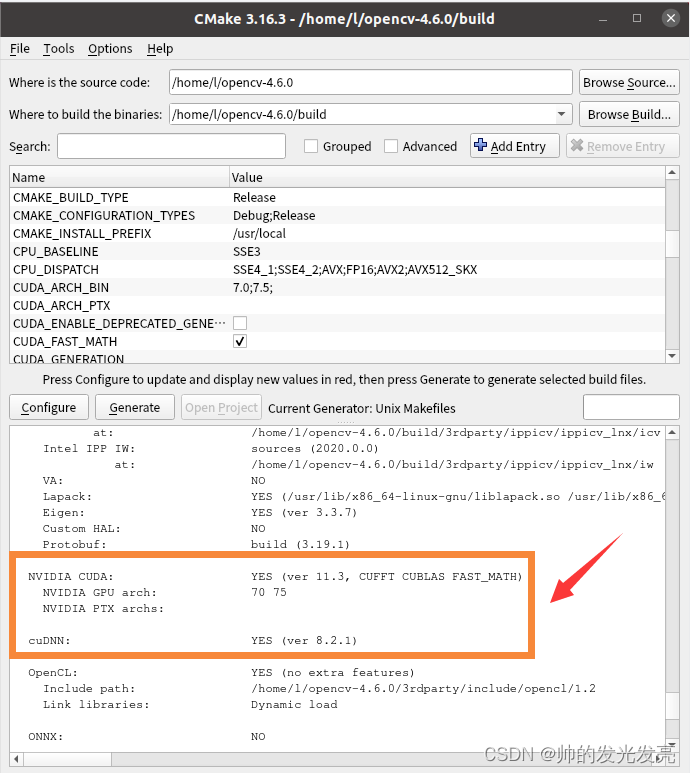Click the Eigen output line
This screenshot has width=690, height=773.
pyautogui.click(x=200, y=512)
